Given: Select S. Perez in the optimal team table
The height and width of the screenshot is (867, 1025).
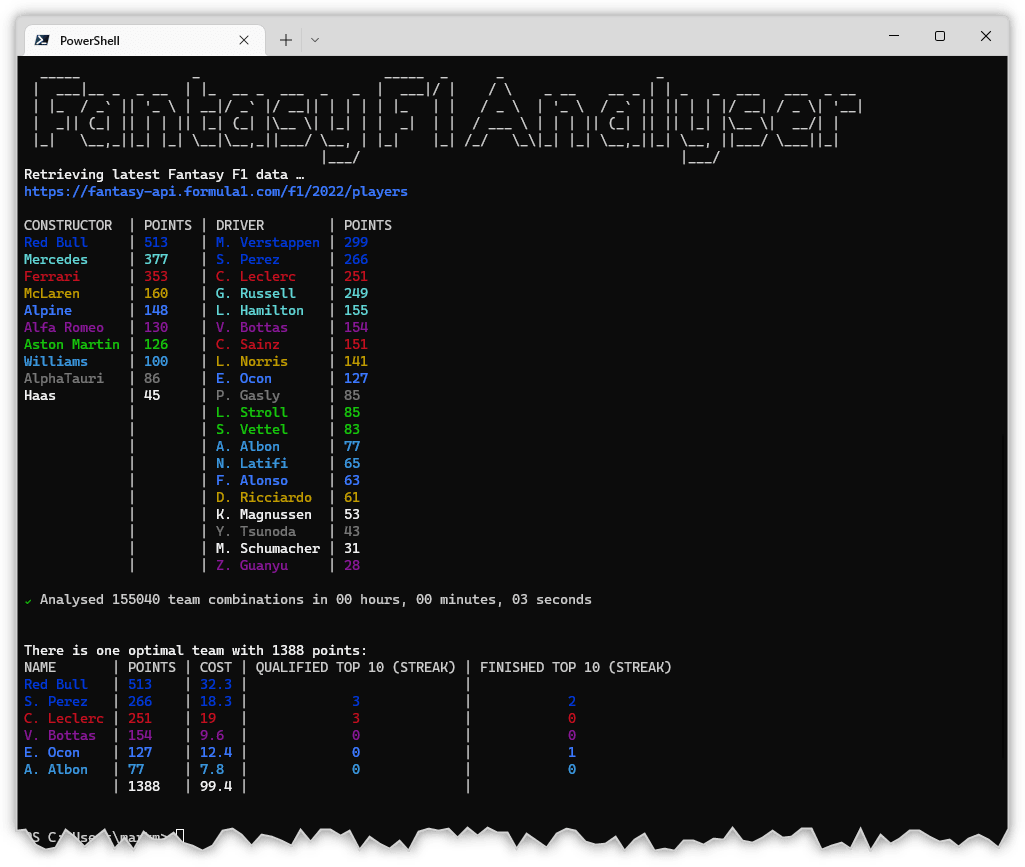Looking at the screenshot, I should point(56,701).
